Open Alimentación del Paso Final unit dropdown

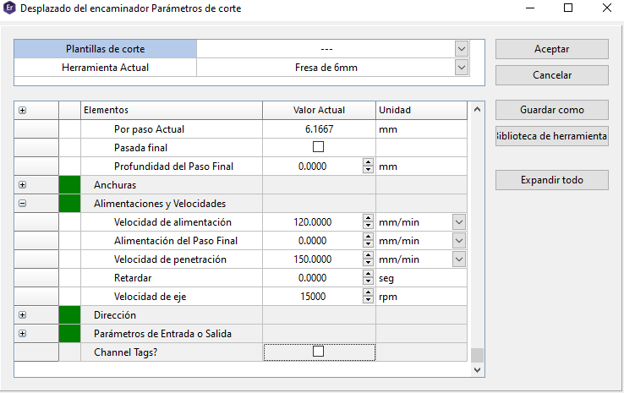pos(459,241)
